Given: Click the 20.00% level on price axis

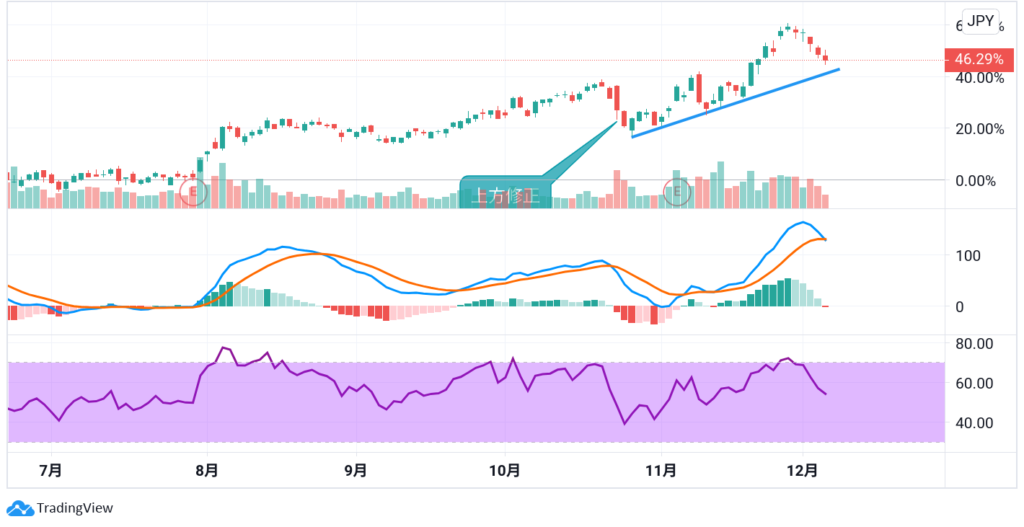Looking at the screenshot, I should 973,129.
